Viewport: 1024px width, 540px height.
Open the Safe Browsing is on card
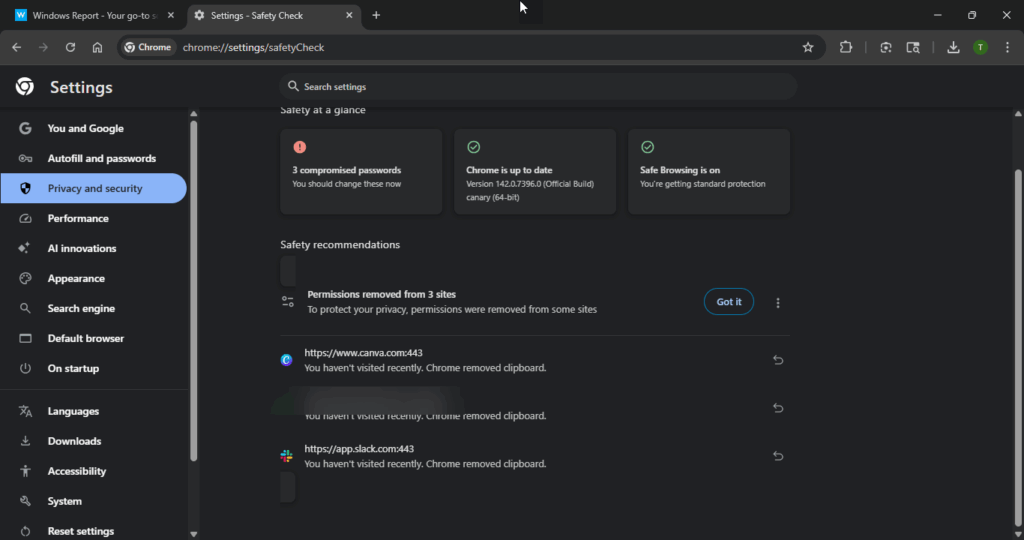pos(709,171)
